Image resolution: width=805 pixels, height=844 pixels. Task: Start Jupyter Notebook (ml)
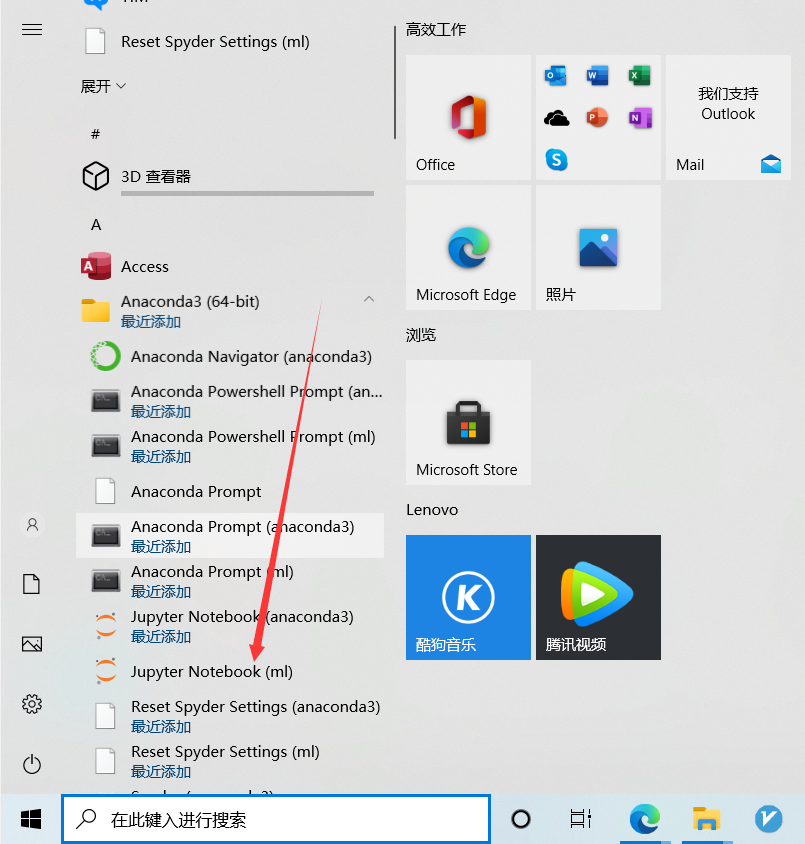pos(229,671)
